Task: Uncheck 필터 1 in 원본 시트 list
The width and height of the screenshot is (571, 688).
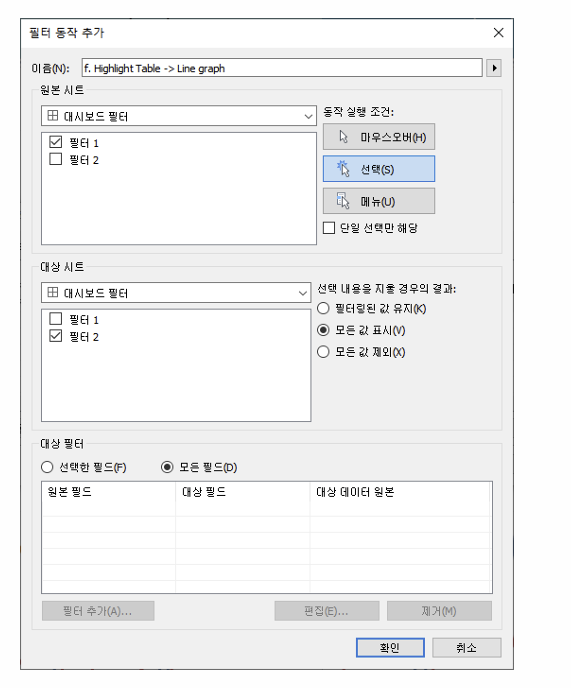Action: (56, 142)
